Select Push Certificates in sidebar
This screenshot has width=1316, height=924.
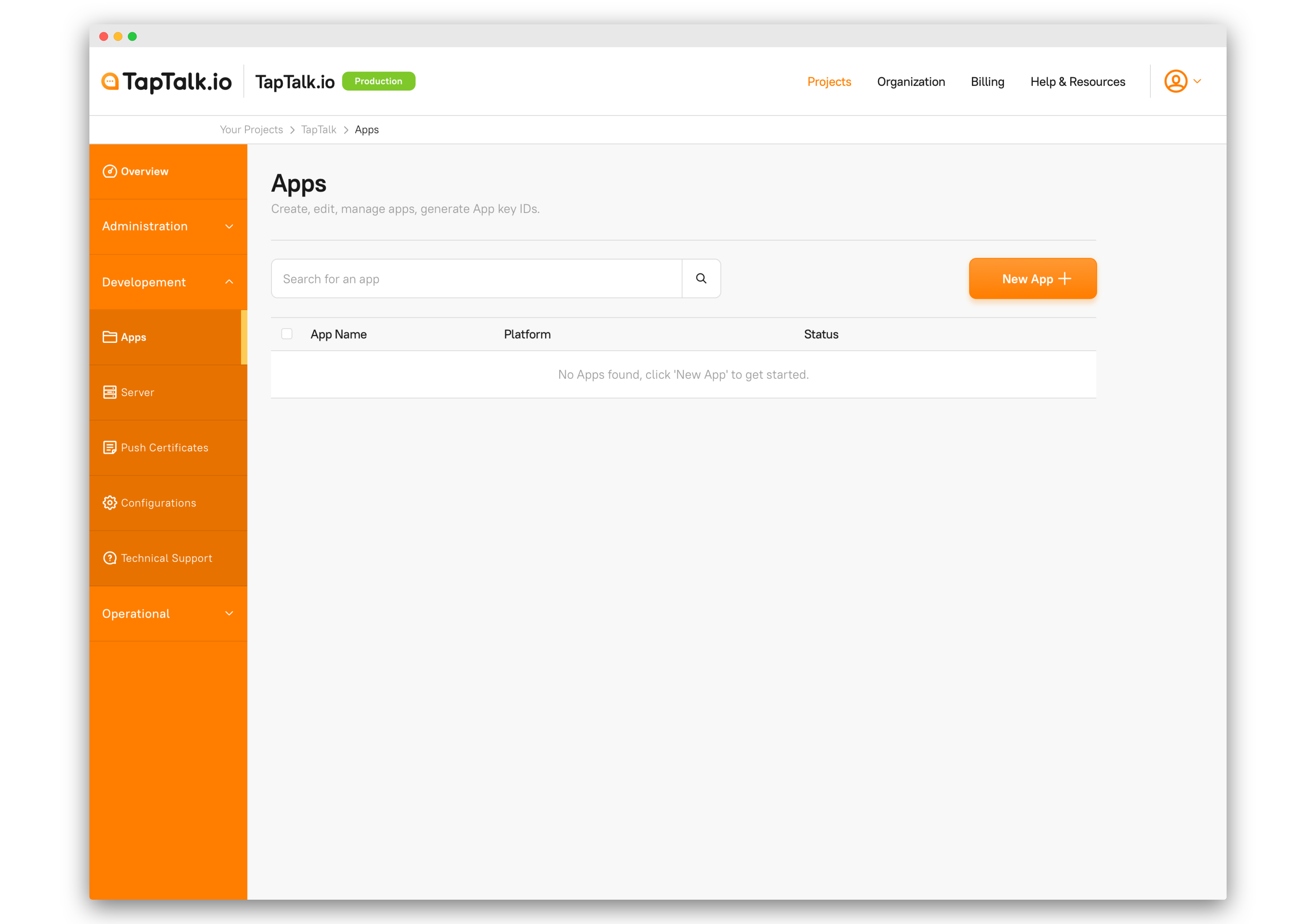(x=168, y=448)
